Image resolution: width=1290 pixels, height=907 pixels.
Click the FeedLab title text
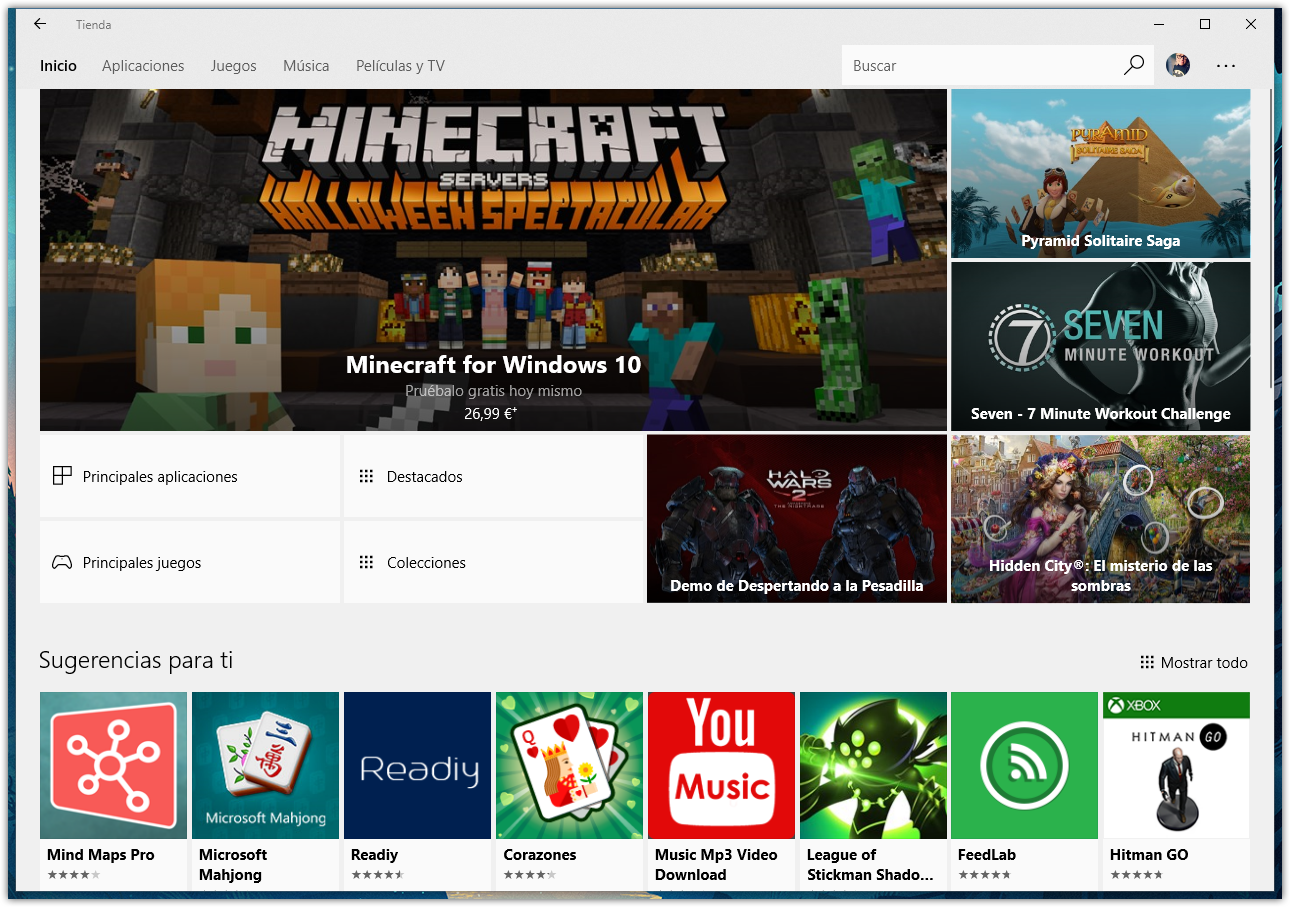click(987, 855)
